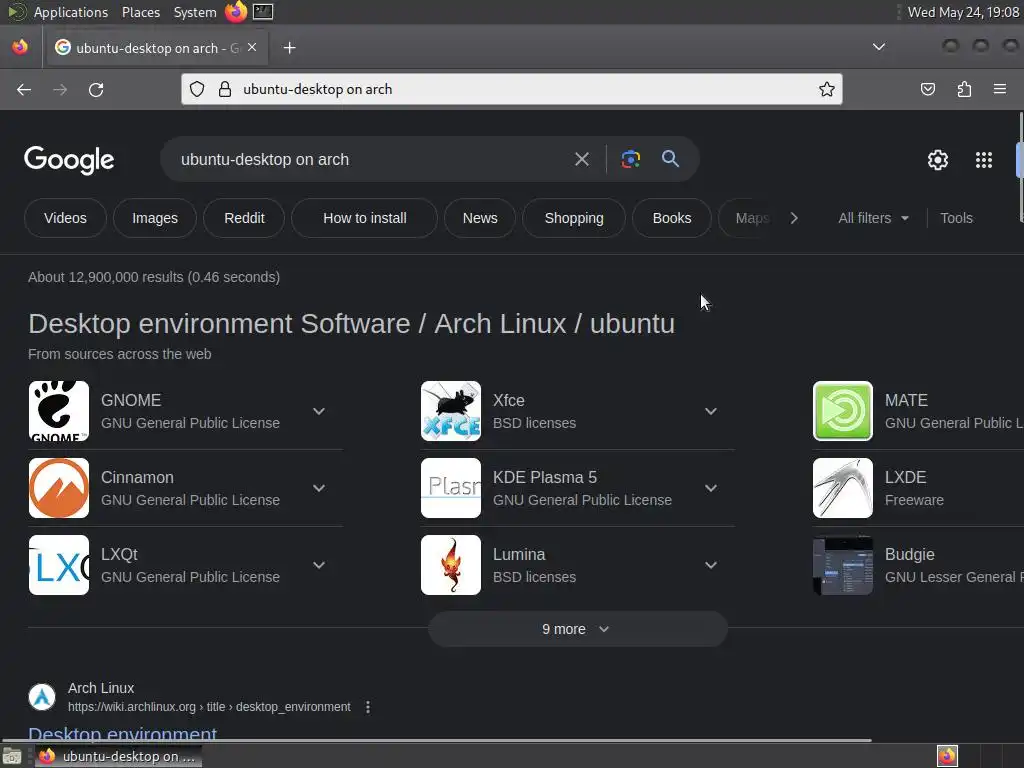The width and height of the screenshot is (1024, 768).
Task: Click the GNOME entry title text
Action: [131, 400]
